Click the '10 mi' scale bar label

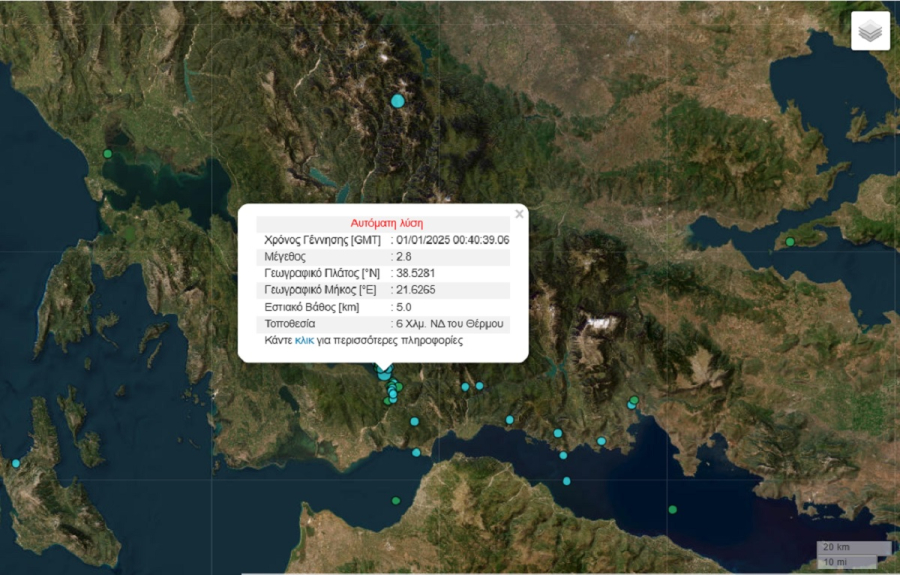tap(836, 562)
